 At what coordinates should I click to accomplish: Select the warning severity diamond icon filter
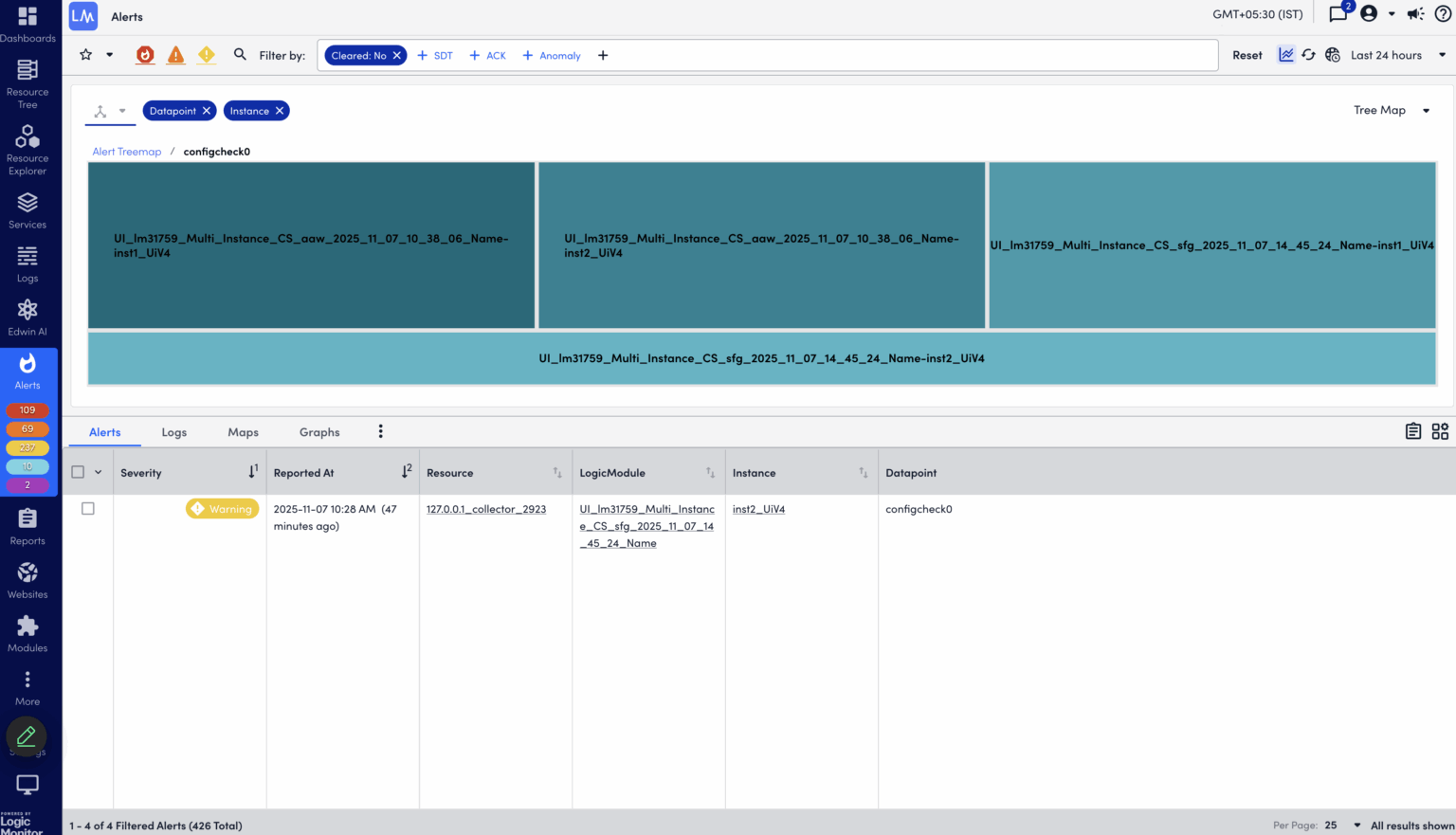pos(206,55)
